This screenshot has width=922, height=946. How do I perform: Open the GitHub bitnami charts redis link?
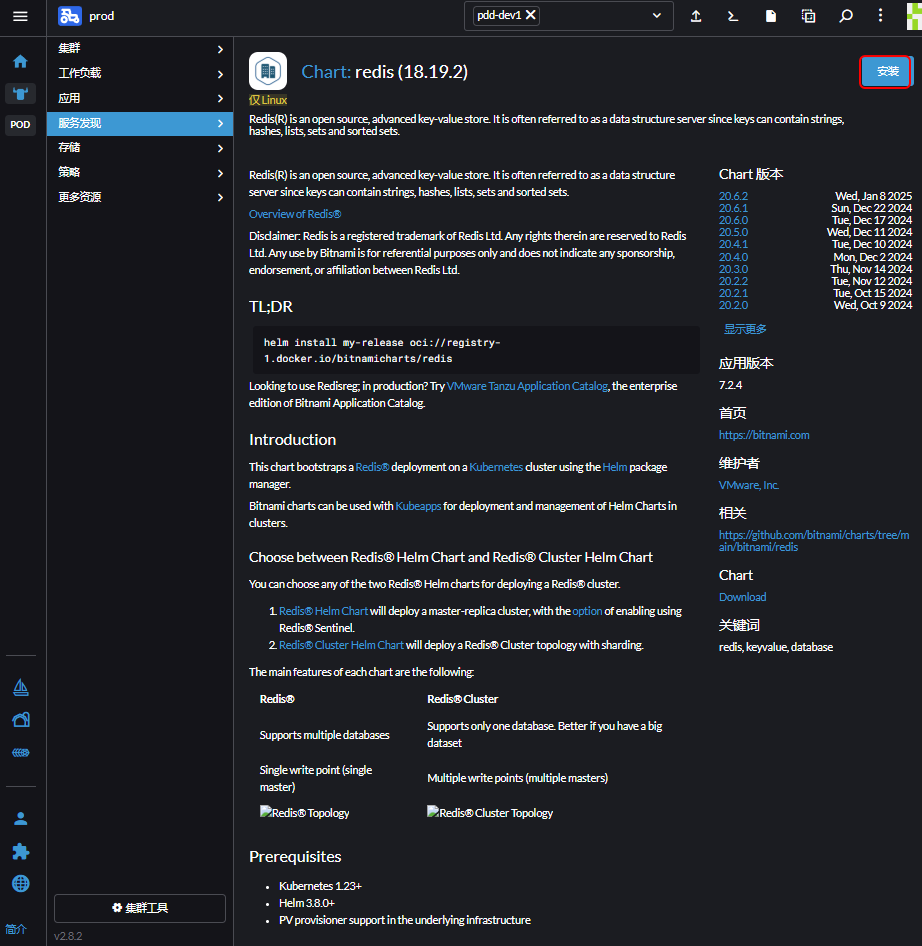pyautogui.click(x=814, y=541)
